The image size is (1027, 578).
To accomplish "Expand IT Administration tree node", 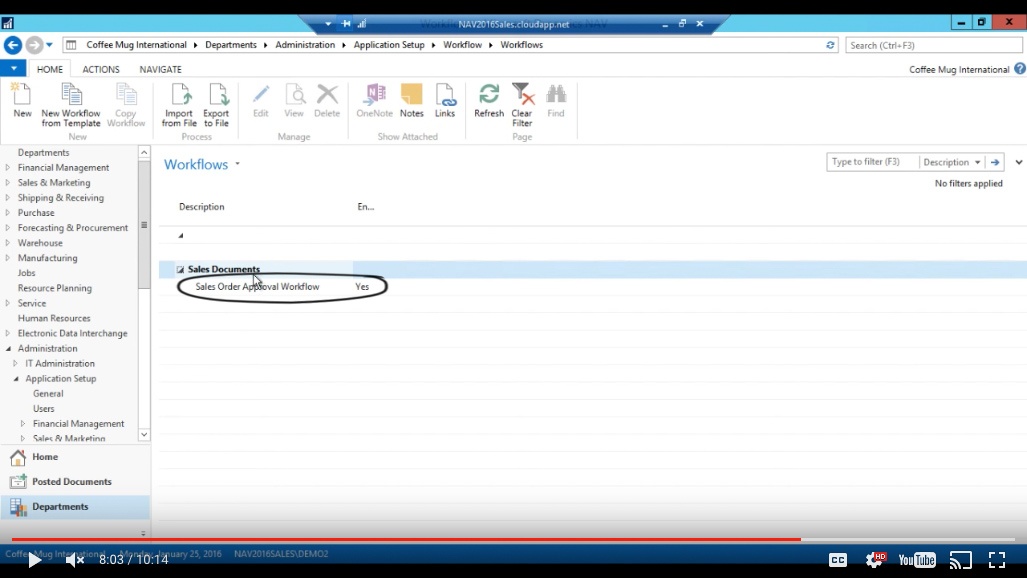I will coord(16,364).
